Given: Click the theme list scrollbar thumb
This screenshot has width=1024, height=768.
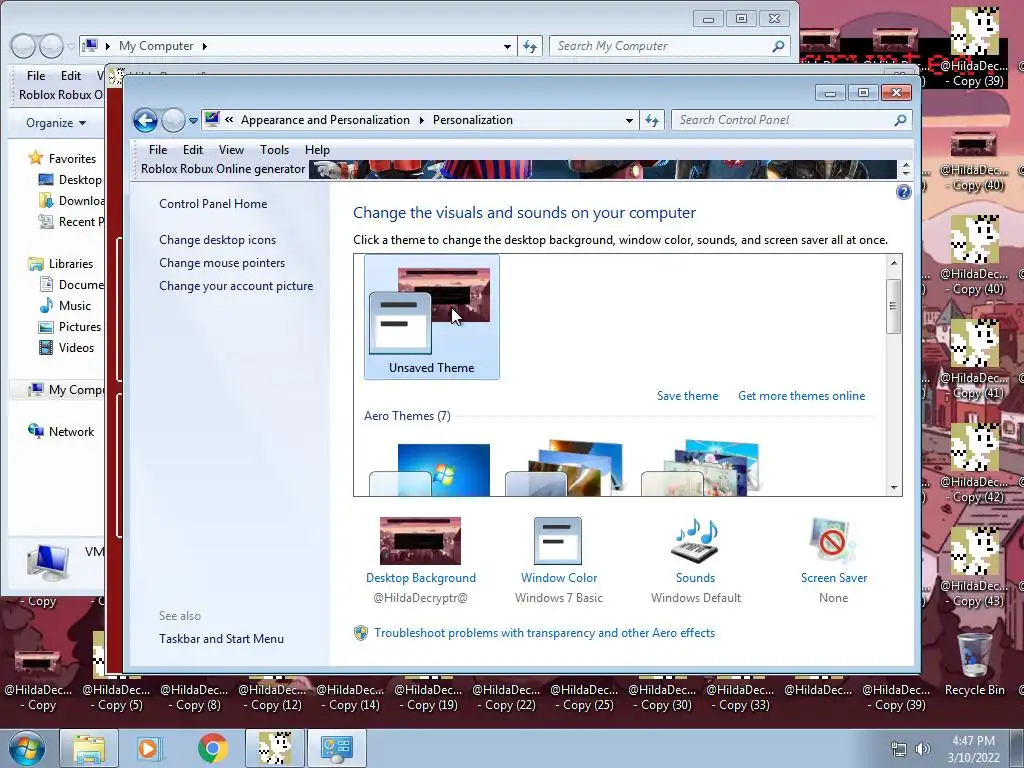Looking at the screenshot, I should (894, 306).
